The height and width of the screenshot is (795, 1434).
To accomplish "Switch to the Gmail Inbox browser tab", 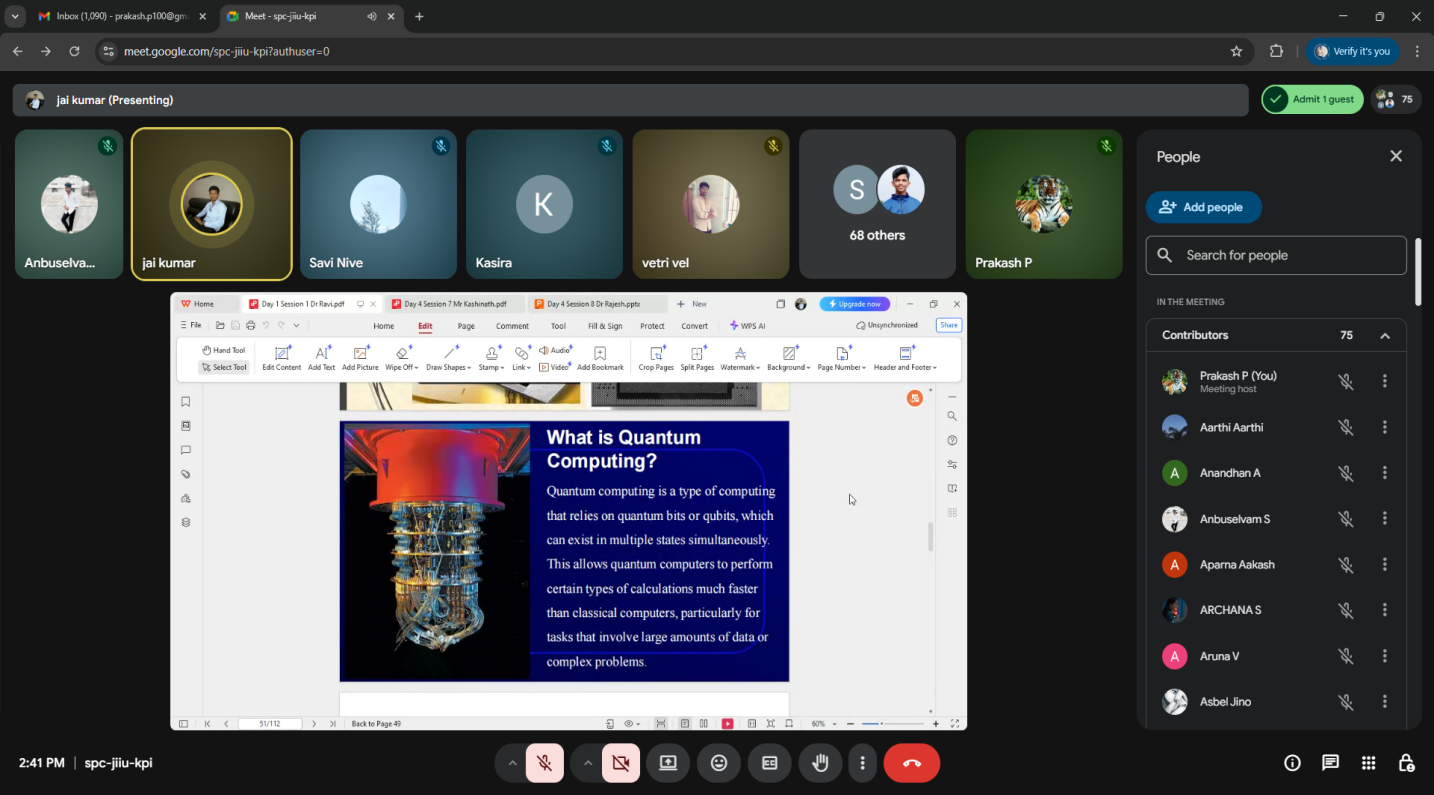I will (120, 17).
